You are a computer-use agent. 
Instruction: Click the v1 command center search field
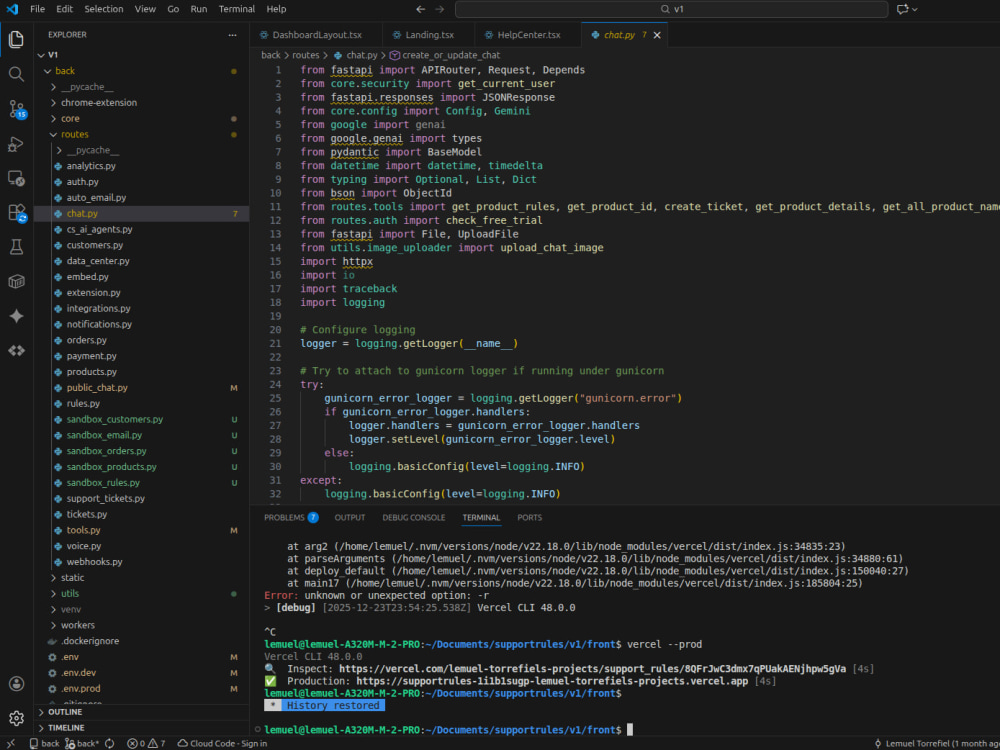pos(671,9)
